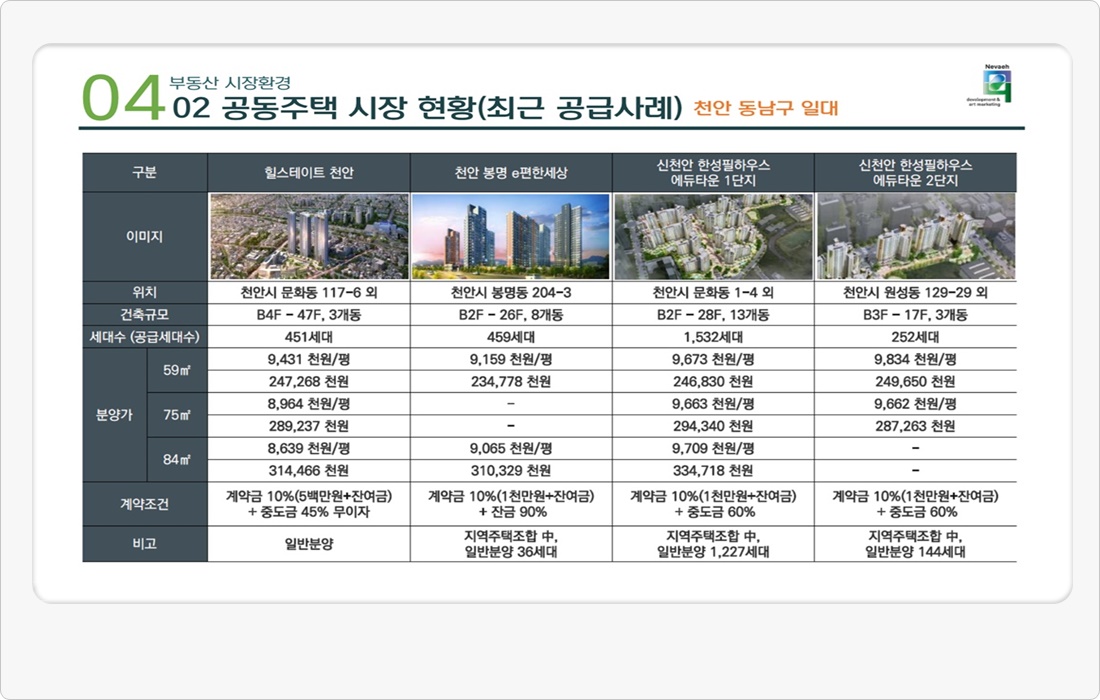Click the 건축규모 row label
Screen dimensions: 1100x700
point(145,315)
